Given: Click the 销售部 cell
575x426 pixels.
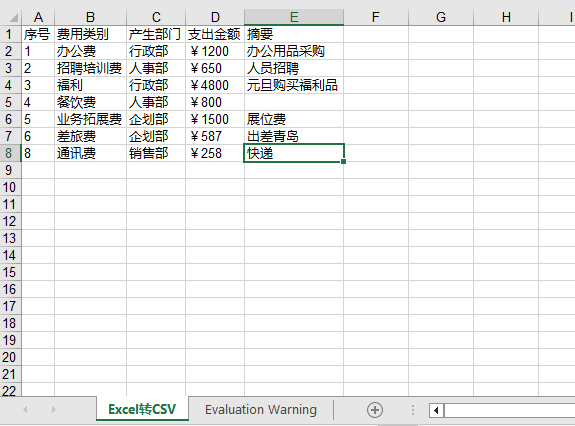Looking at the screenshot, I should 156,153.
